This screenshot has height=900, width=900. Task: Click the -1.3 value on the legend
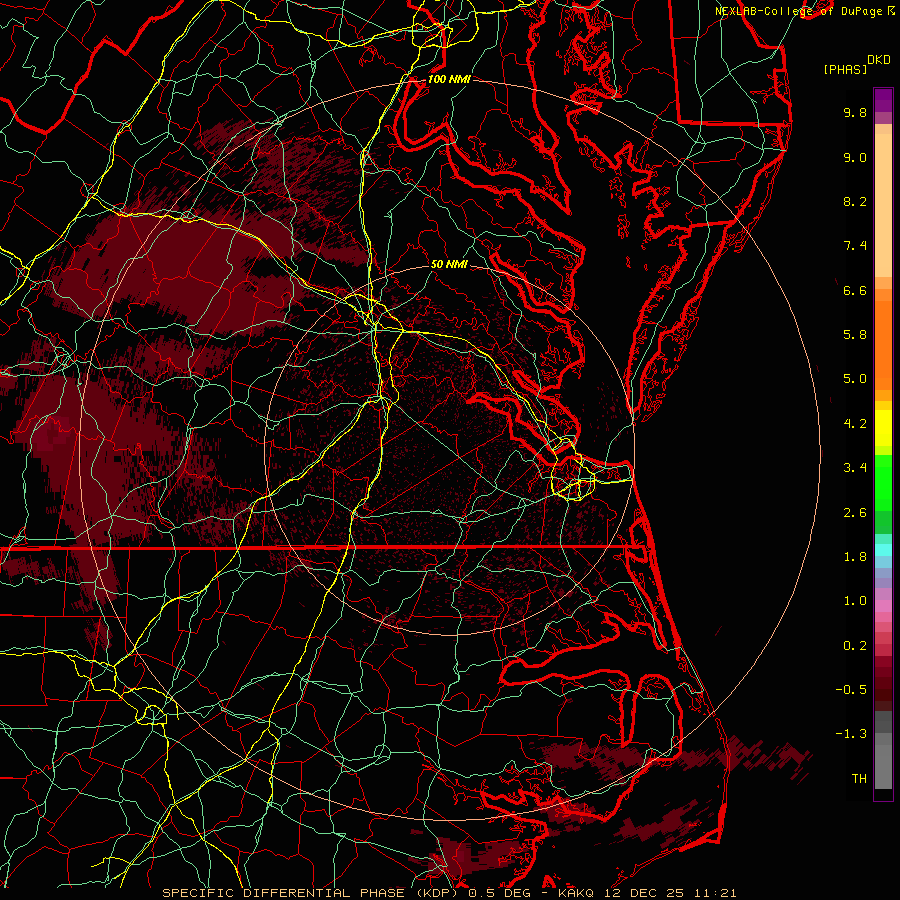coord(851,734)
